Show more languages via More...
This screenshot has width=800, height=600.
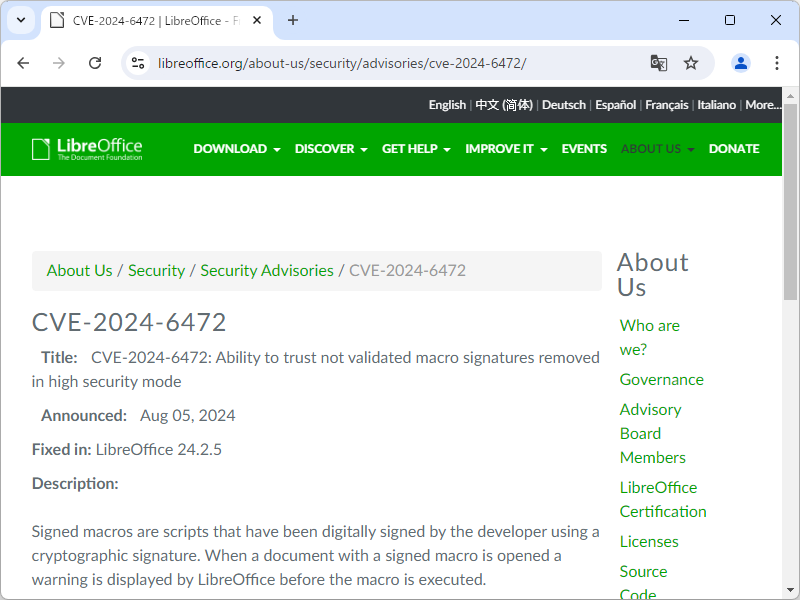click(763, 105)
